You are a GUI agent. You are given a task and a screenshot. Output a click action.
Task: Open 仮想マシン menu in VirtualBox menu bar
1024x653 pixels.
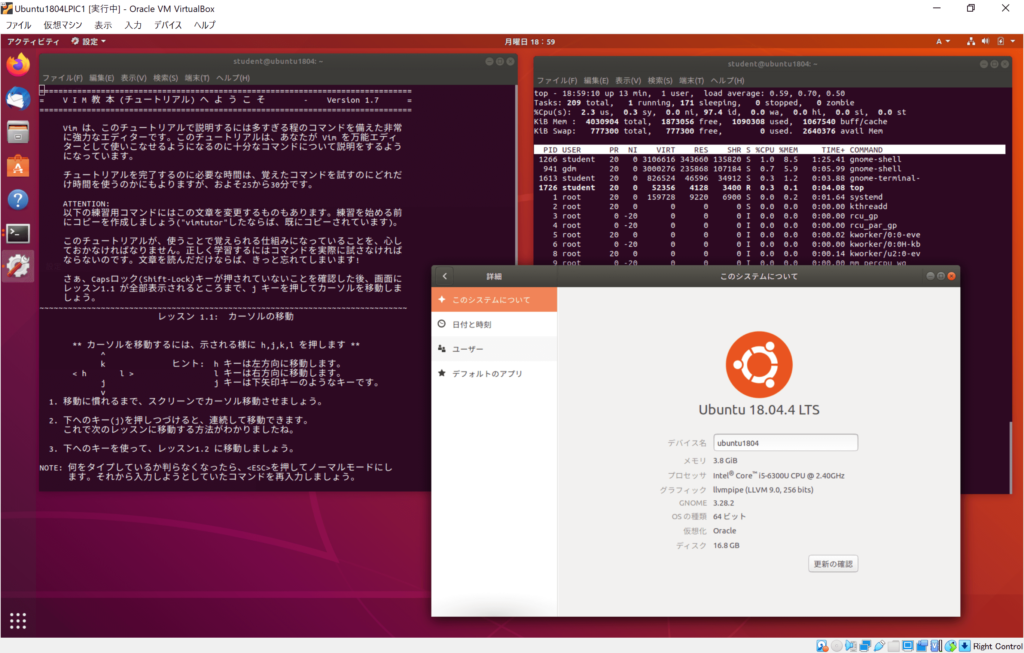tap(63, 25)
